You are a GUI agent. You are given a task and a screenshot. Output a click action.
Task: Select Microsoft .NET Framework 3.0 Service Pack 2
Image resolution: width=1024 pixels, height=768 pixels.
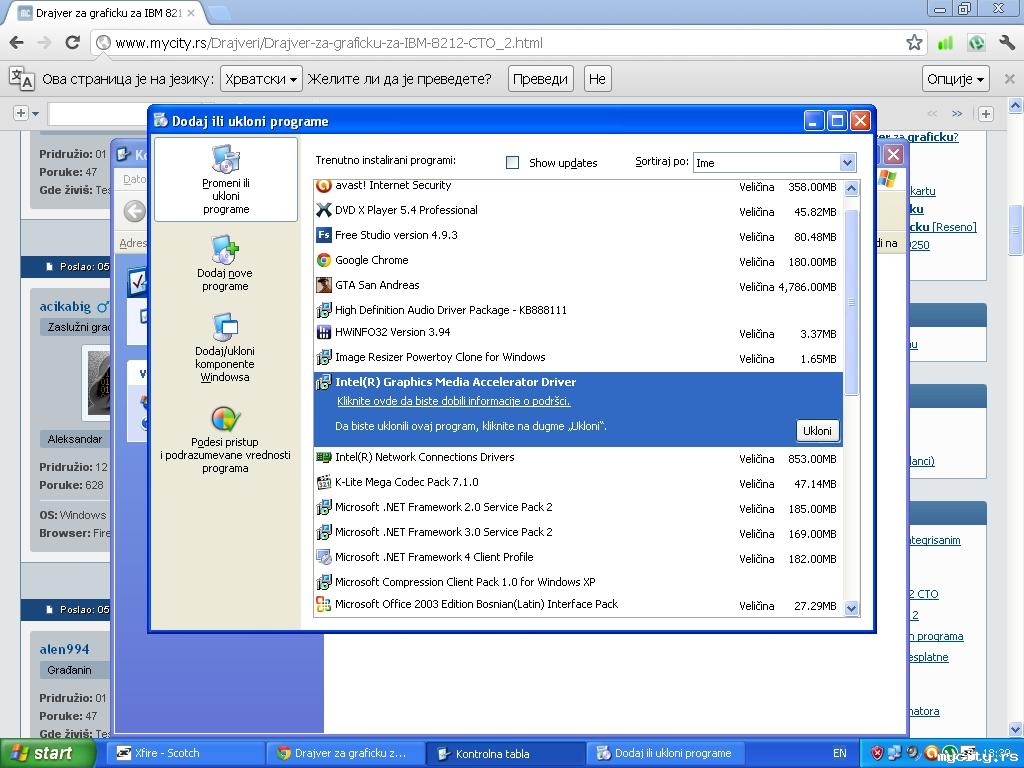tap(578, 532)
